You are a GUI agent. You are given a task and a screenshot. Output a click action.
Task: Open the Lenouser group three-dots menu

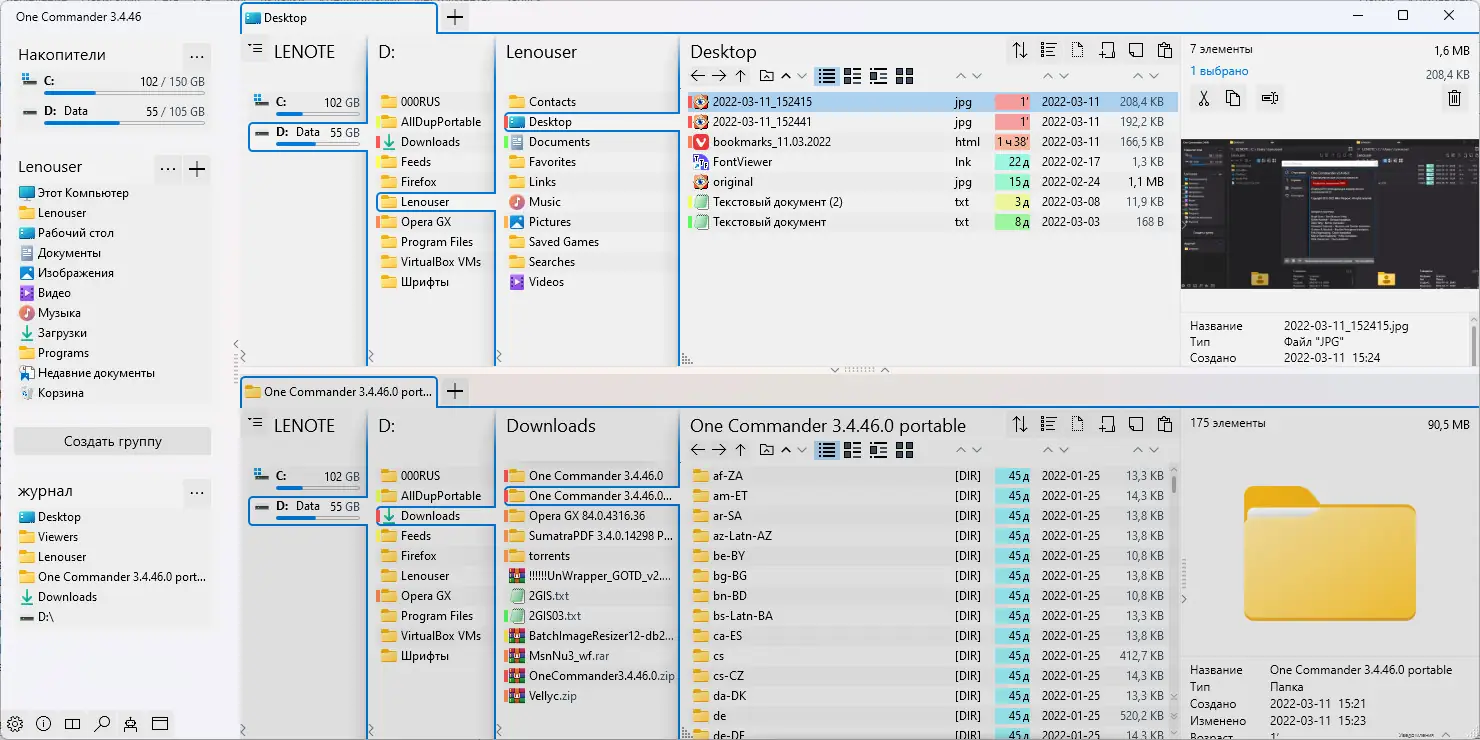pyautogui.click(x=168, y=168)
